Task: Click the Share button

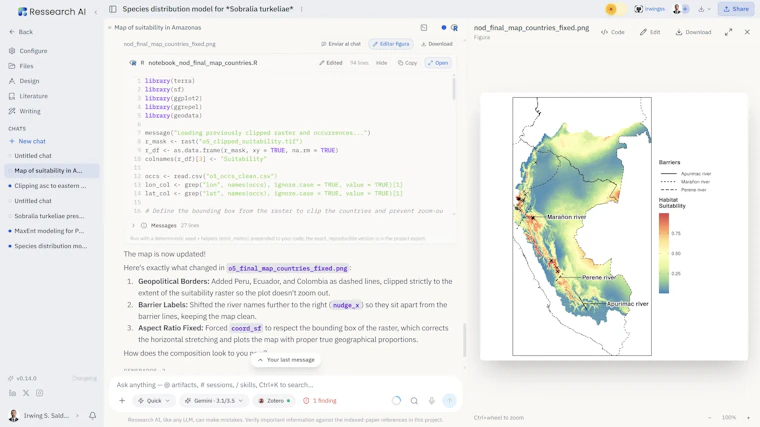Action: (x=736, y=9)
